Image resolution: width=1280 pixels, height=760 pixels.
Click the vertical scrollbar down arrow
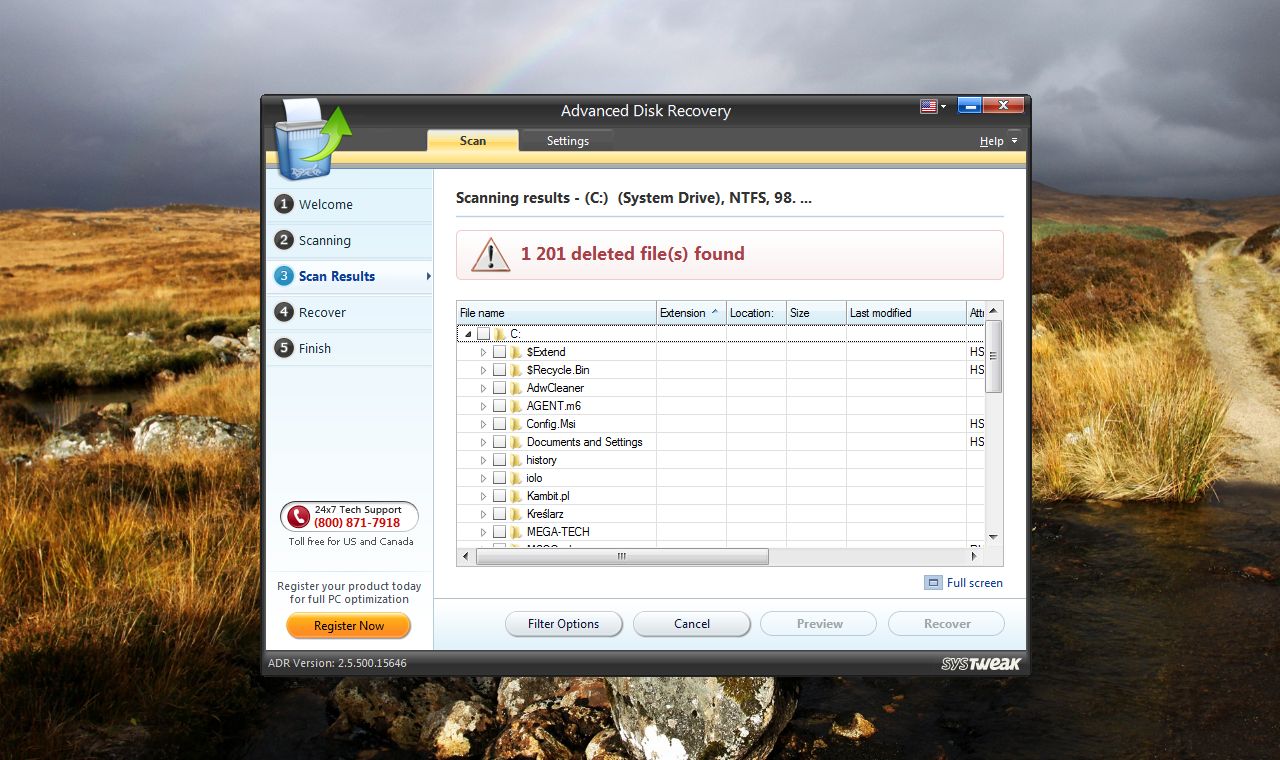point(993,537)
